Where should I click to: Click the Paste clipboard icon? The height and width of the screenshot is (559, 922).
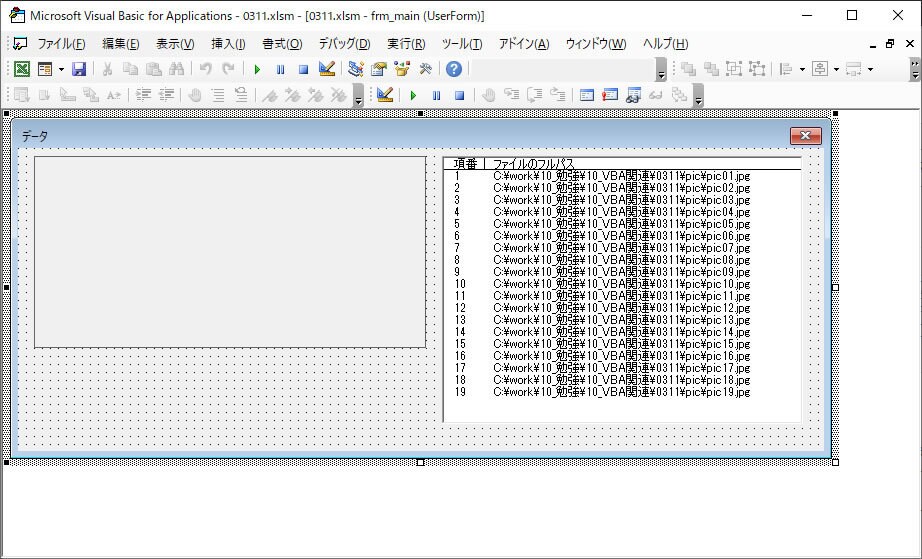point(153,69)
